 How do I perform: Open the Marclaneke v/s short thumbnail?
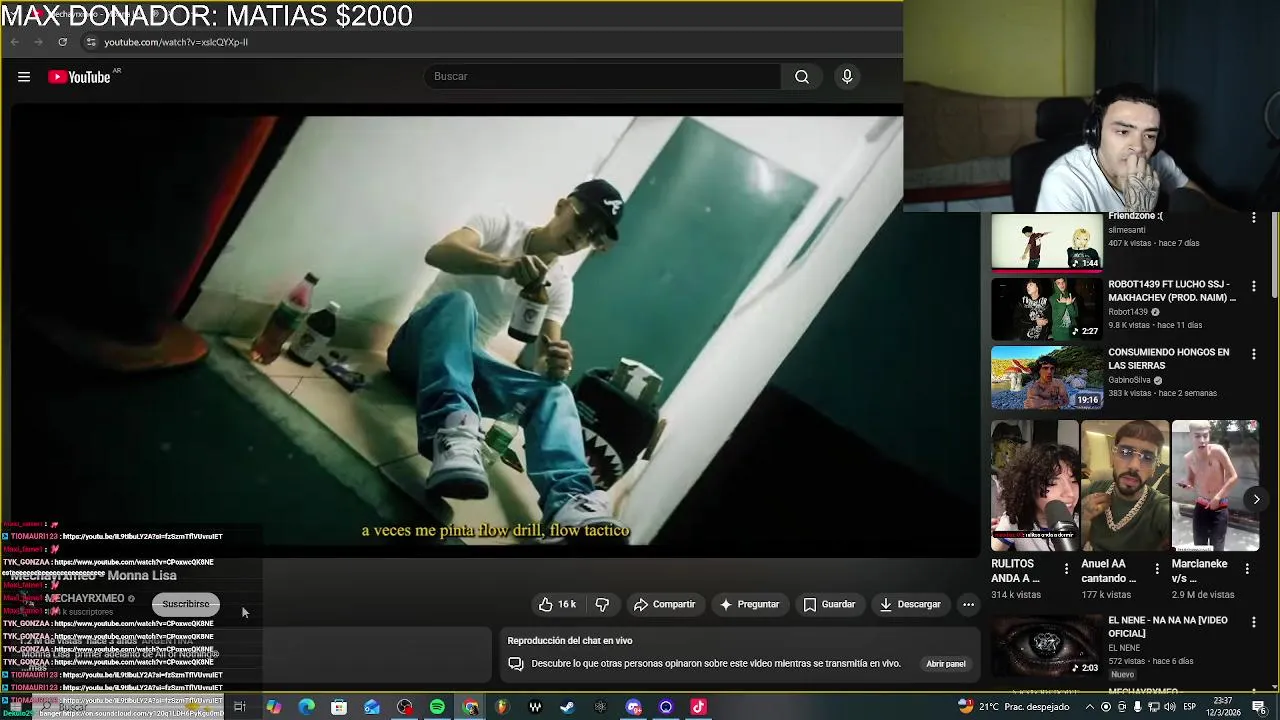(x=1215, y=486)
